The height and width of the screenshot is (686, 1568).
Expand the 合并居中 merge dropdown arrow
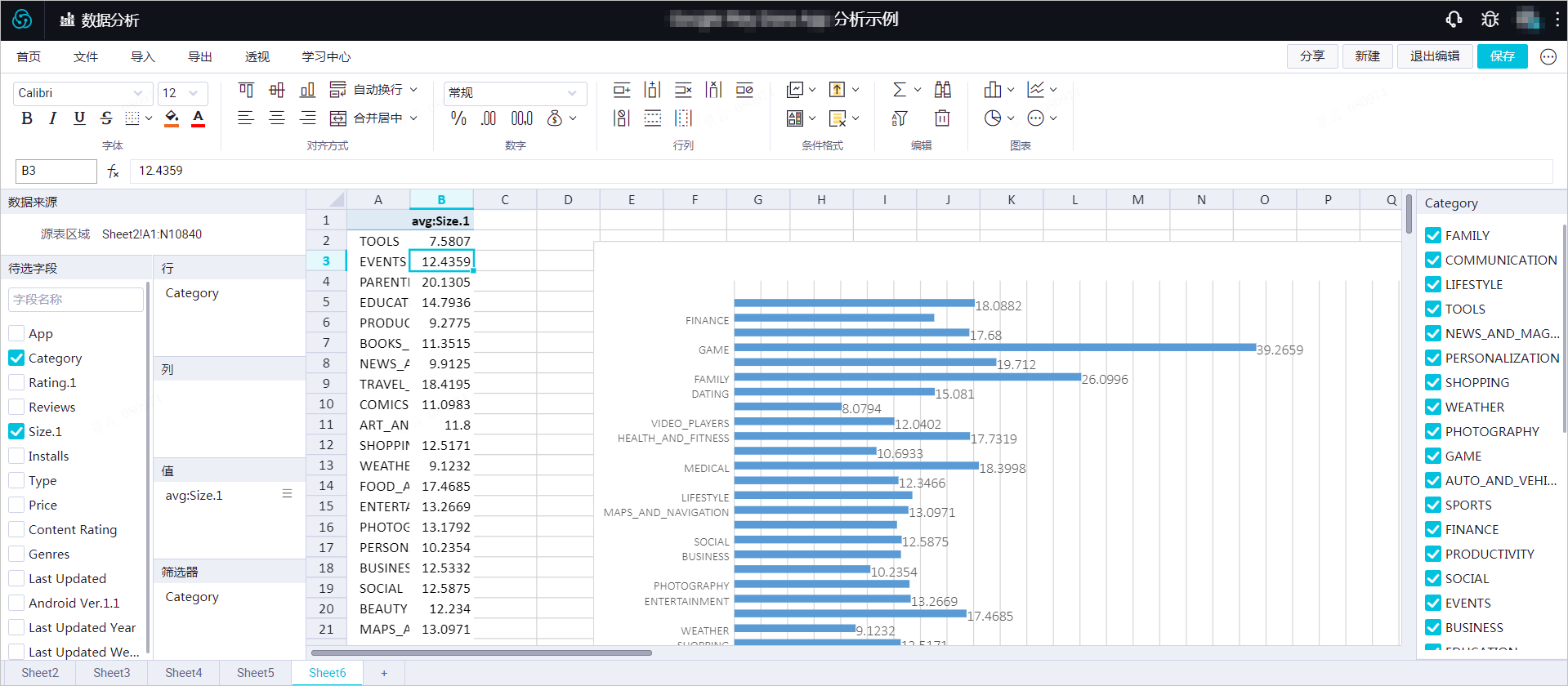413,118
